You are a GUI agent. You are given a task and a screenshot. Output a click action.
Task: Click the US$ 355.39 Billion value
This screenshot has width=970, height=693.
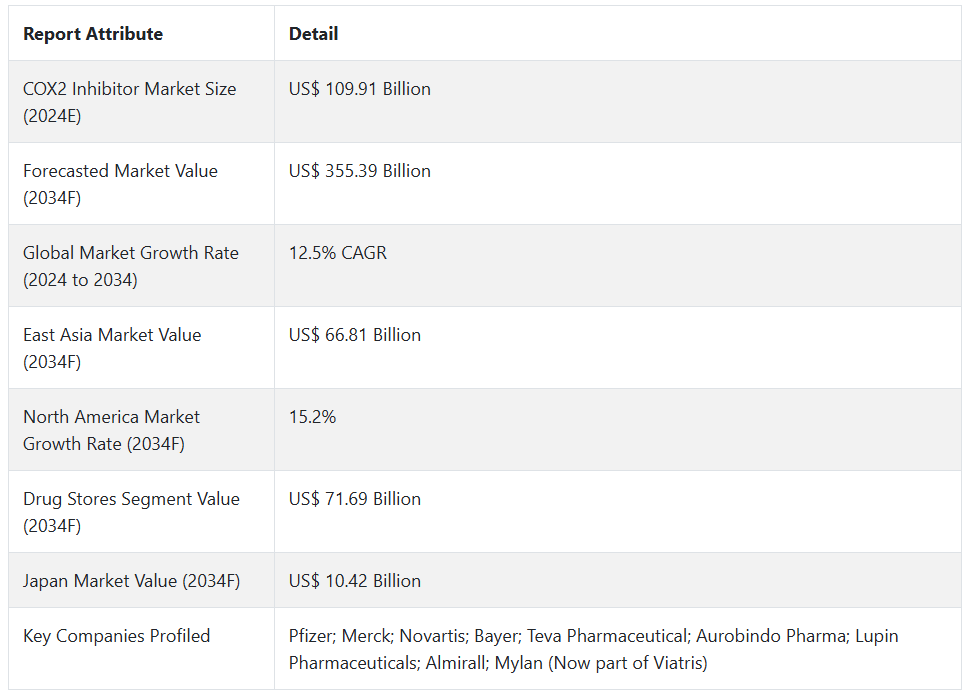point(360,171)
